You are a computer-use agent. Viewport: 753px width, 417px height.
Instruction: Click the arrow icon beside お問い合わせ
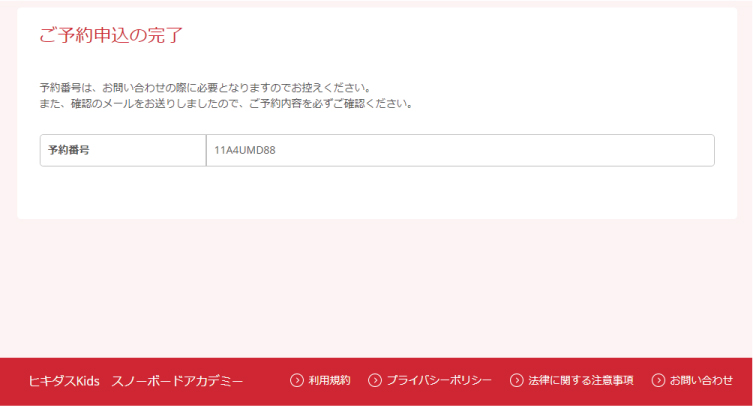(658, 380)
